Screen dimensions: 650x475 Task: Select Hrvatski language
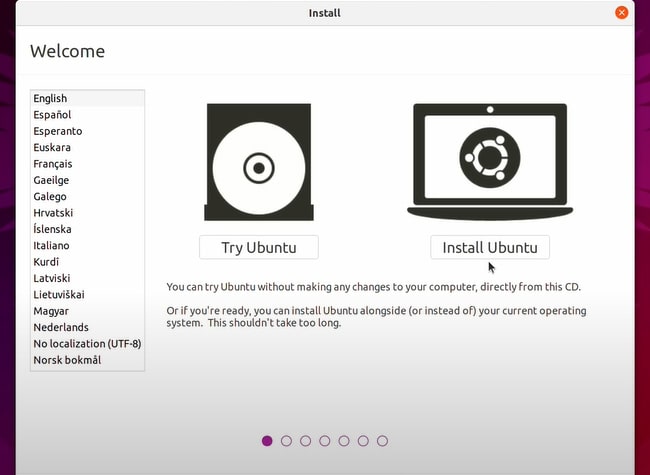pyautogui.click(x=87, y=213)
